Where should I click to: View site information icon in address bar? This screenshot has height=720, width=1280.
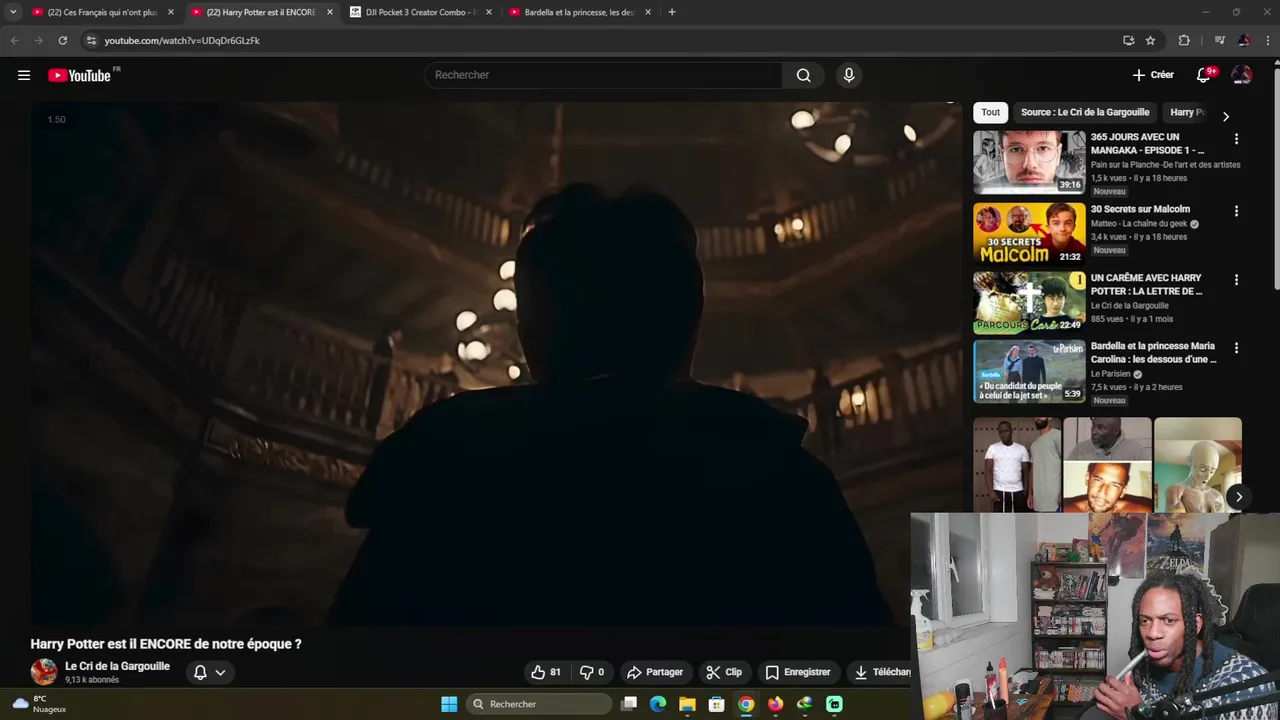(91, 40)
